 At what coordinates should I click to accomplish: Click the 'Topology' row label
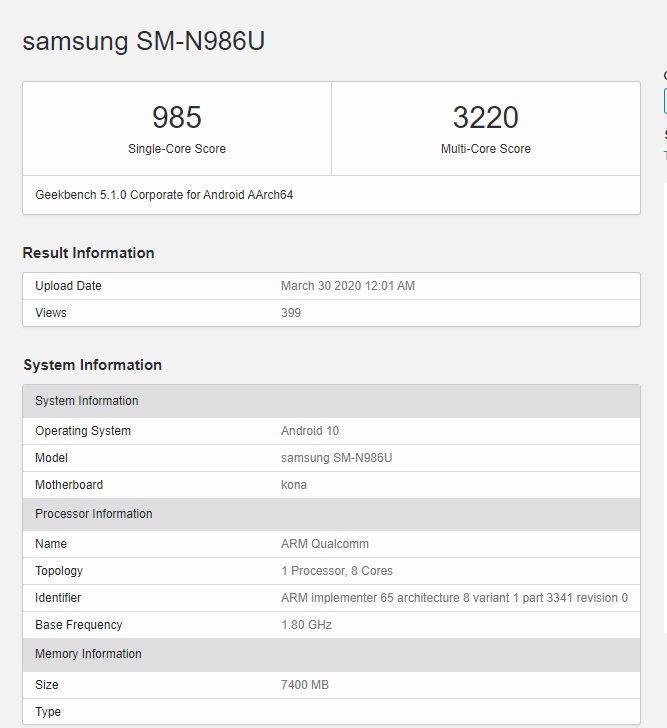pos(58,571)
